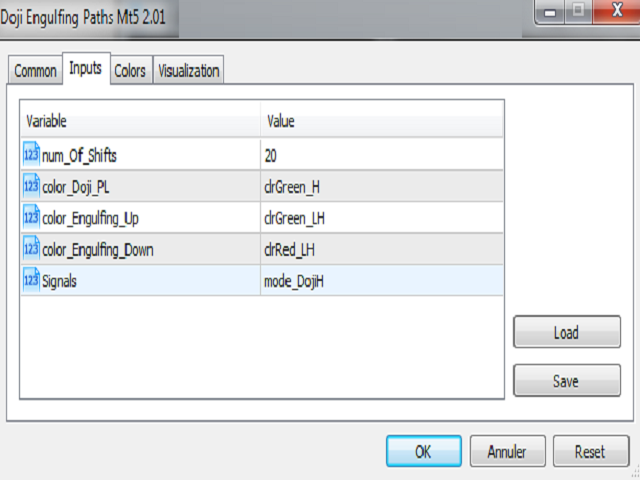Click the Variable column header
Image resolution: width=640 pixels, height=480 pixels.
140,121
